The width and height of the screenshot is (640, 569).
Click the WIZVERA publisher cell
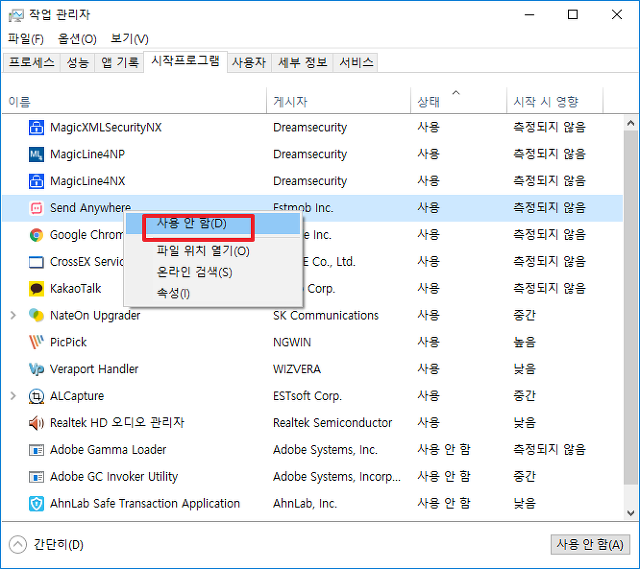pyautogui.click(x=297, y=369)
